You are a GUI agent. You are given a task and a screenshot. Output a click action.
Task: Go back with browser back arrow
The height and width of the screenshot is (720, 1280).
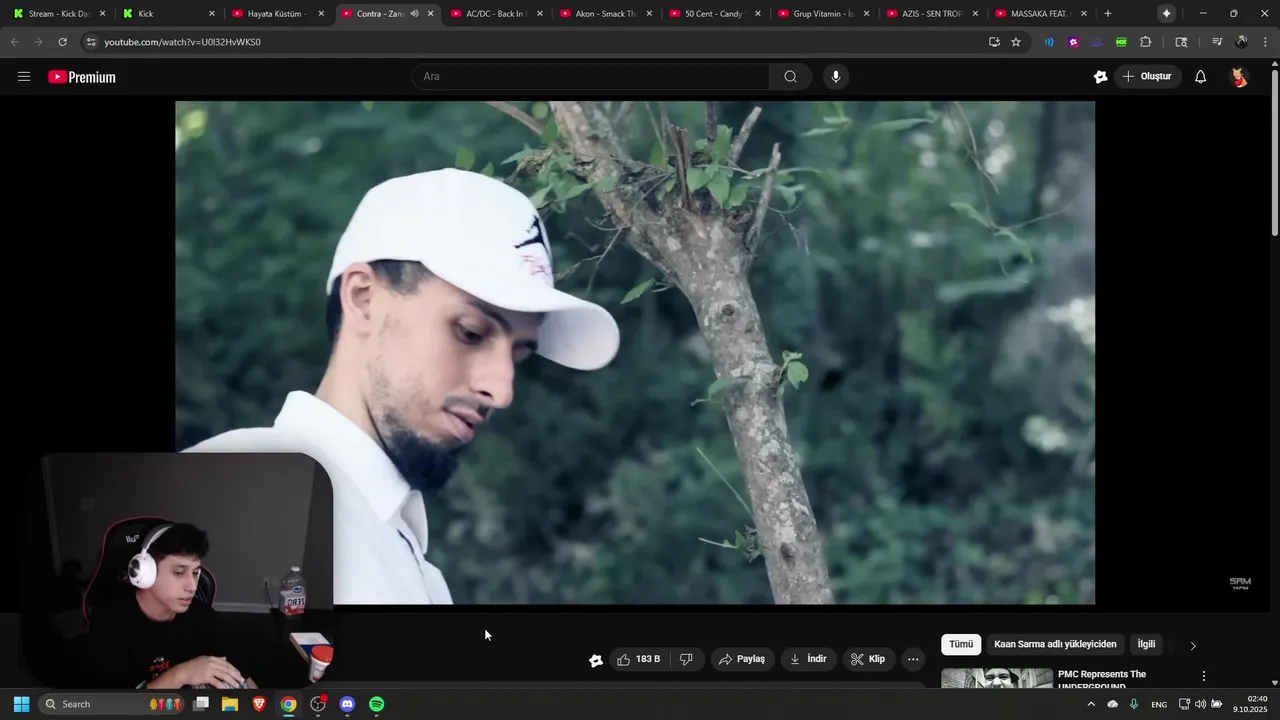(14, 42)
